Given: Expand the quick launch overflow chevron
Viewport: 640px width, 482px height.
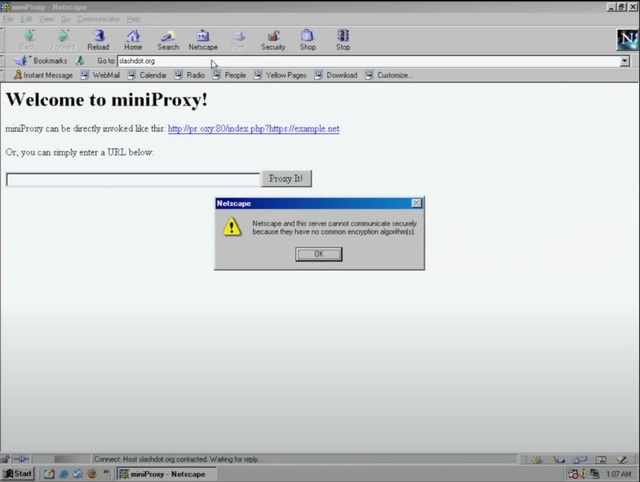Looking at the screenshot, I should coord(106,472).
